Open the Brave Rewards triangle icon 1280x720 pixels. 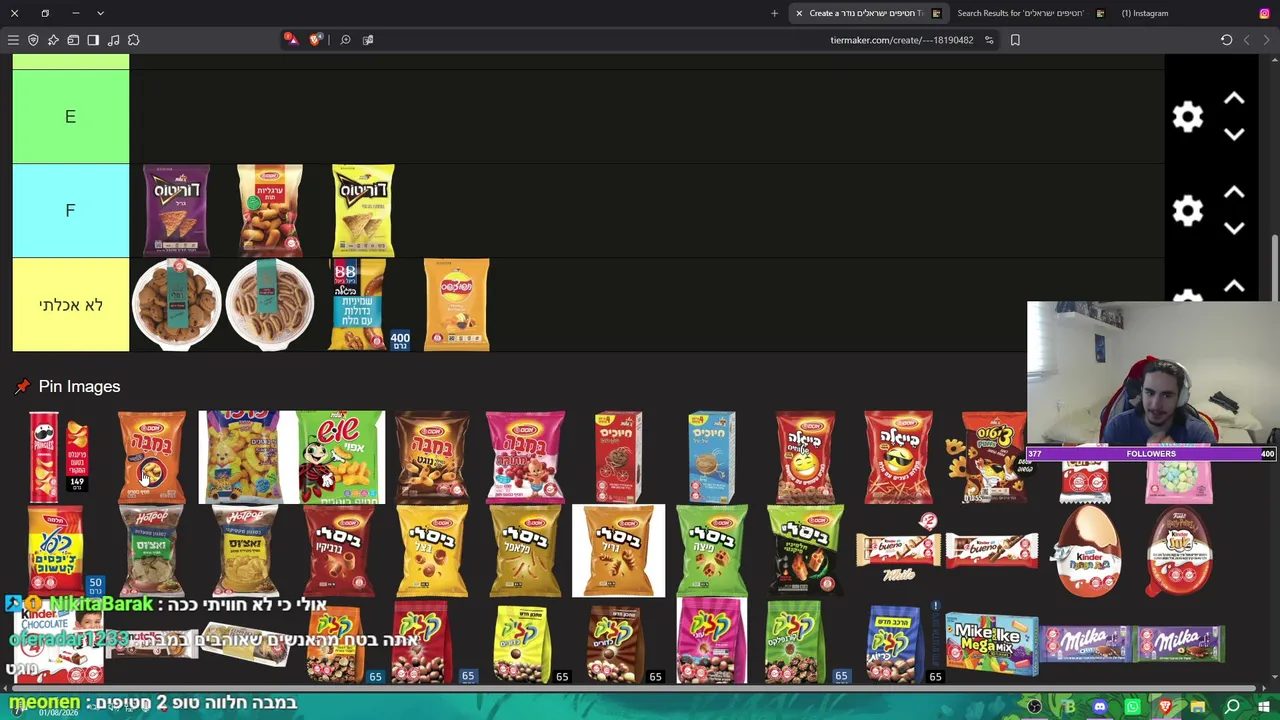290,40
